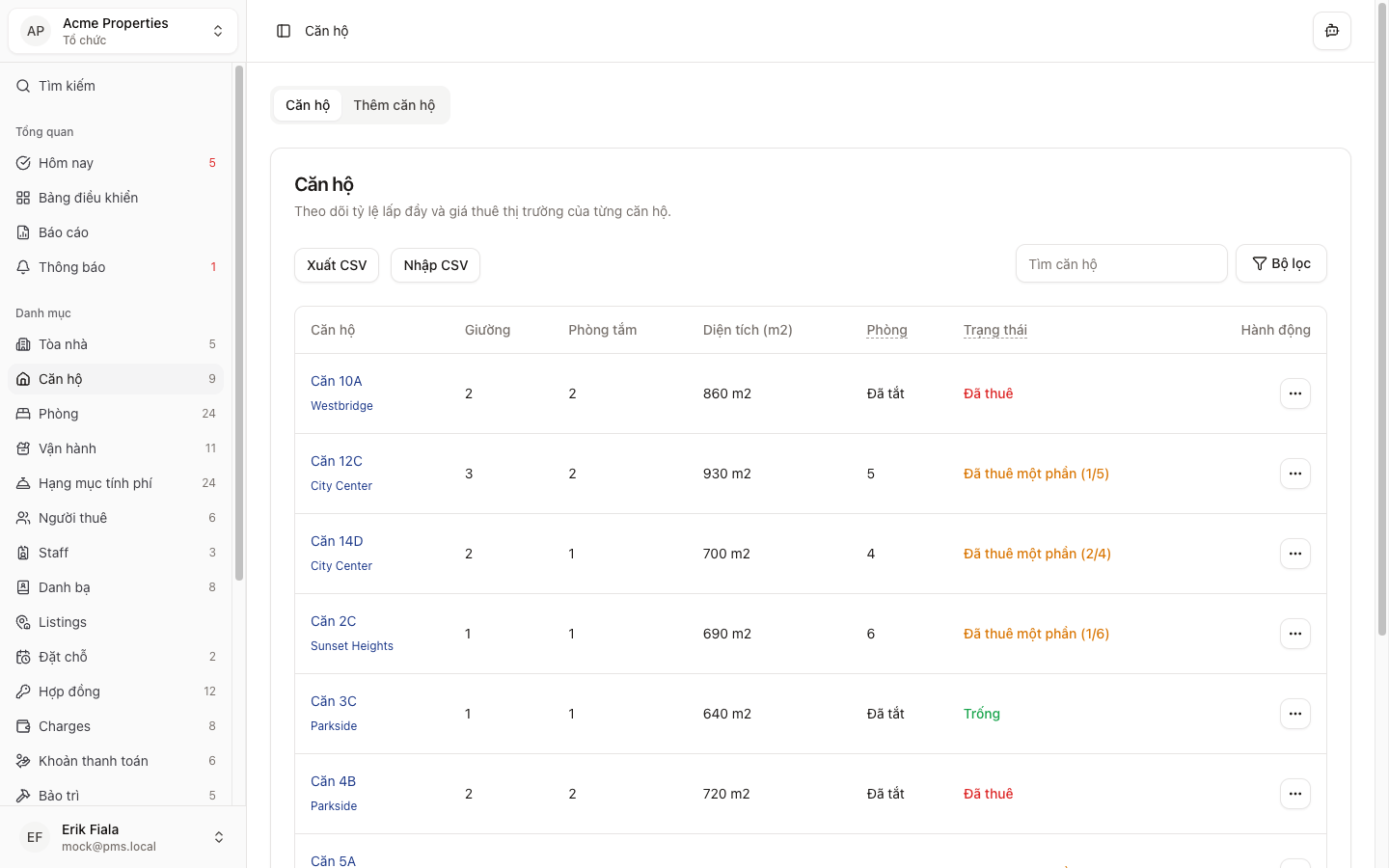Toggle the sidebar panel icon
Viewport: 1389px width, 868px height.
[284, 31]
